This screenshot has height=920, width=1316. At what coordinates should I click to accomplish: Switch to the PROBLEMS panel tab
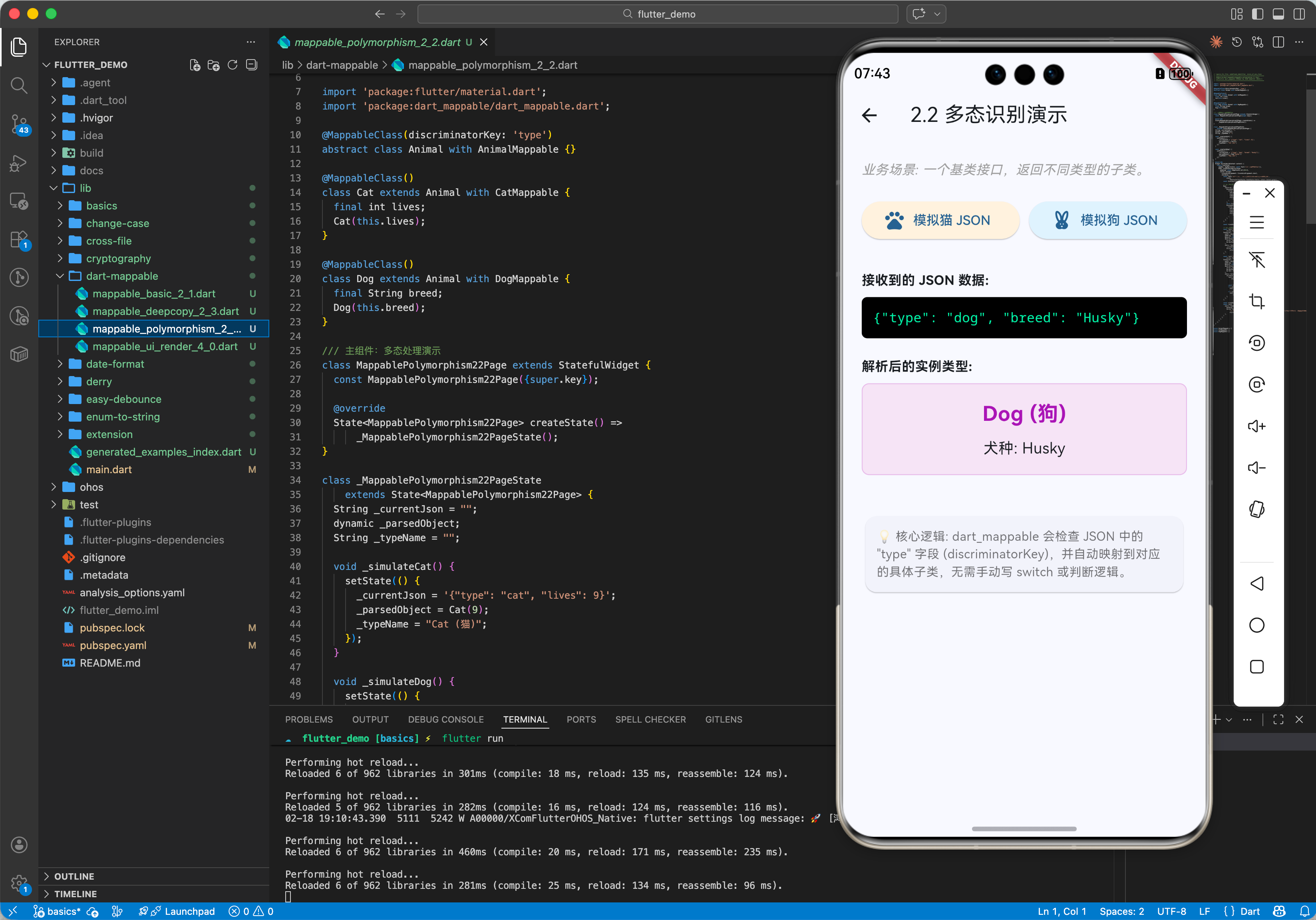pyautogui.click(x=309, y=719)
